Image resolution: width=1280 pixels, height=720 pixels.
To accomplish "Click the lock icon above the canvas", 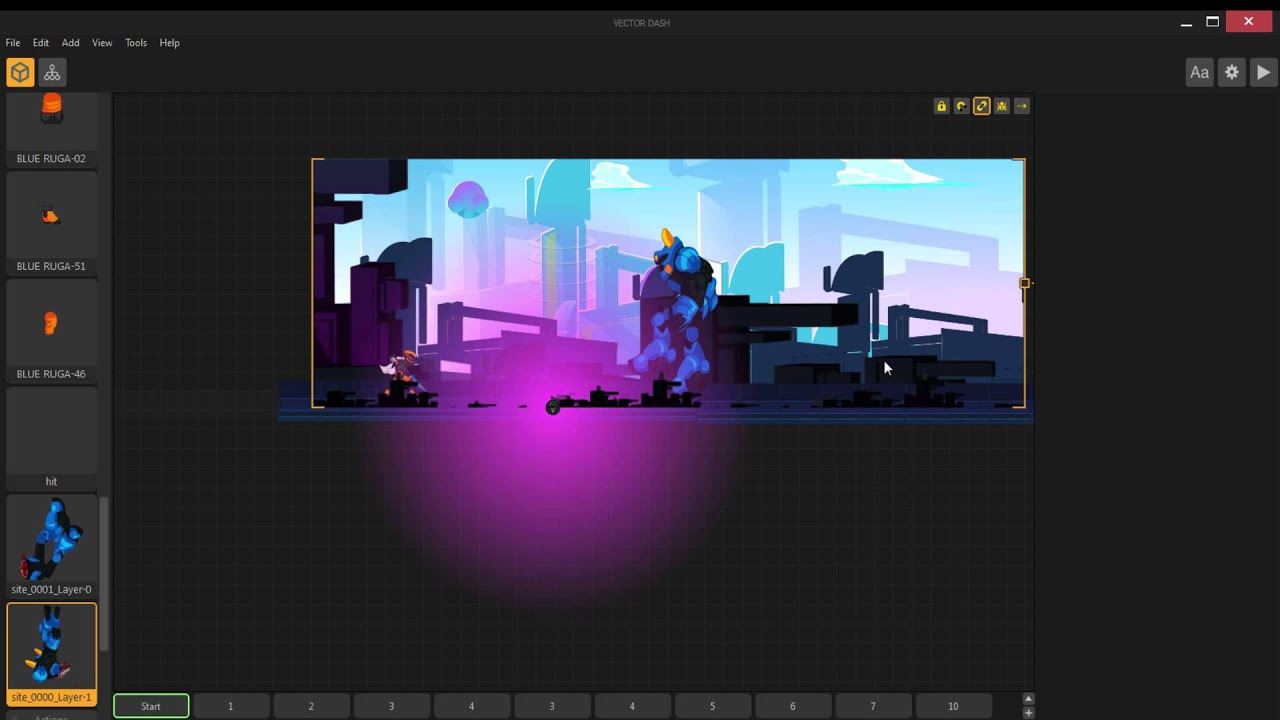I will tap(941, 106).
